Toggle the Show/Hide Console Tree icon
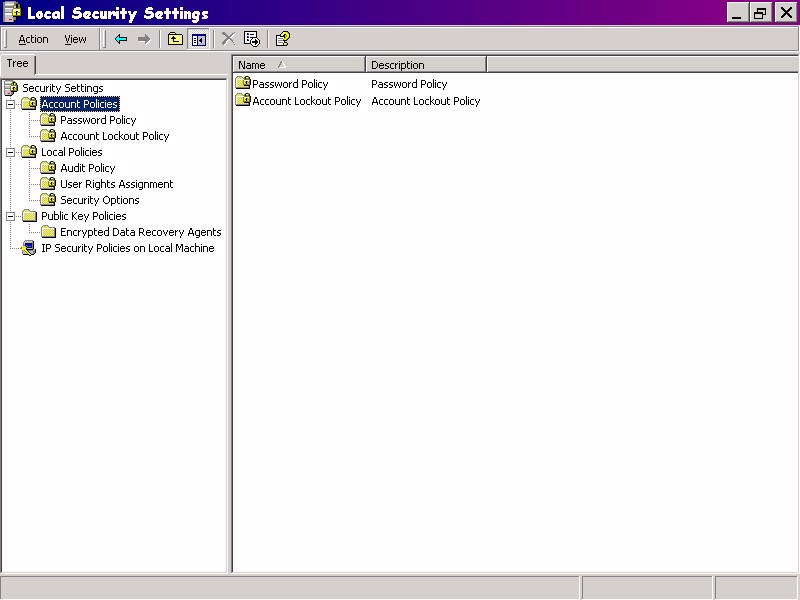The image size is (800, 600). click(x=198, y=39)
